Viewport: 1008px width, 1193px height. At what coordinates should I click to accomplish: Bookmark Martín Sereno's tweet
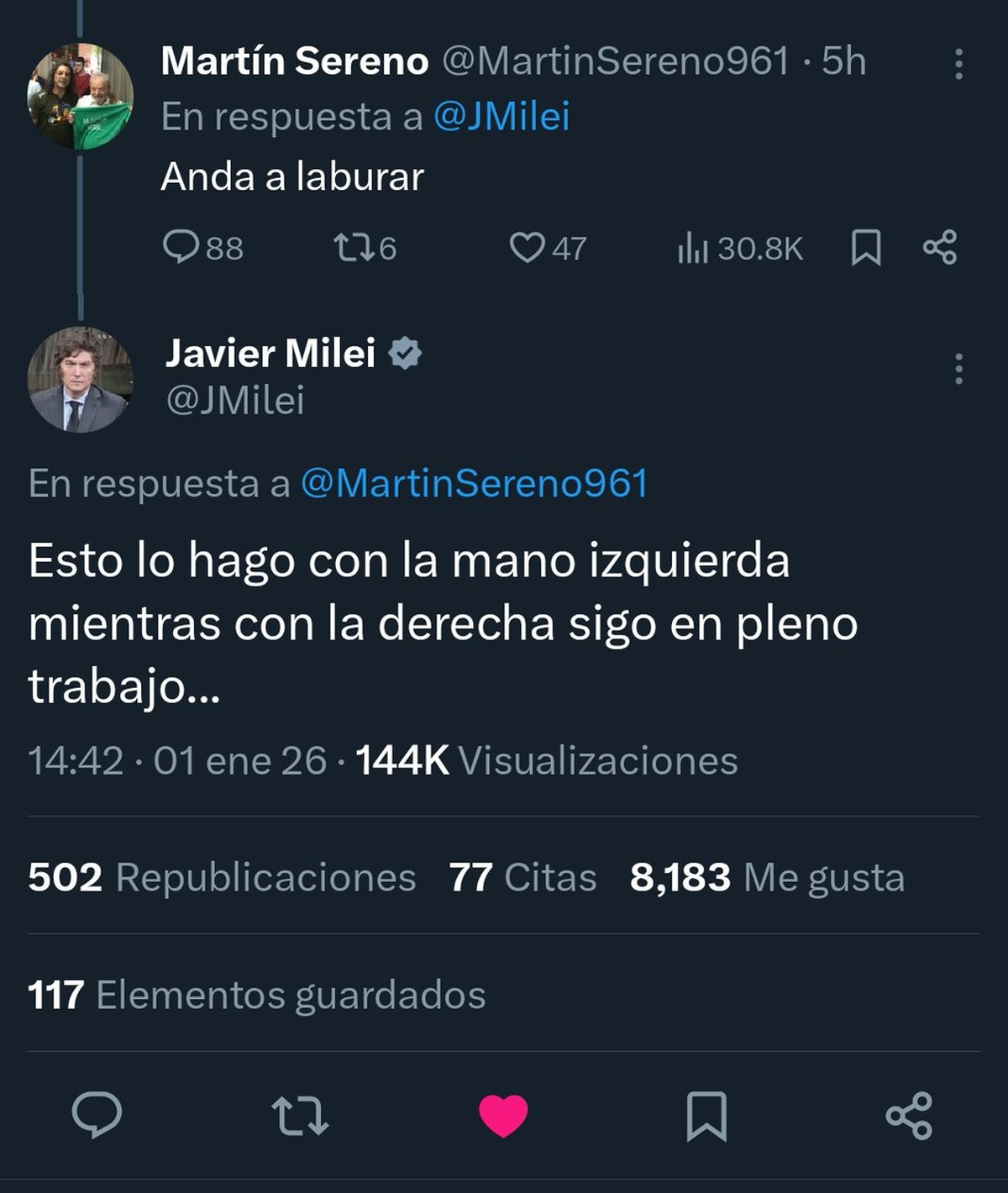point(866,248)
